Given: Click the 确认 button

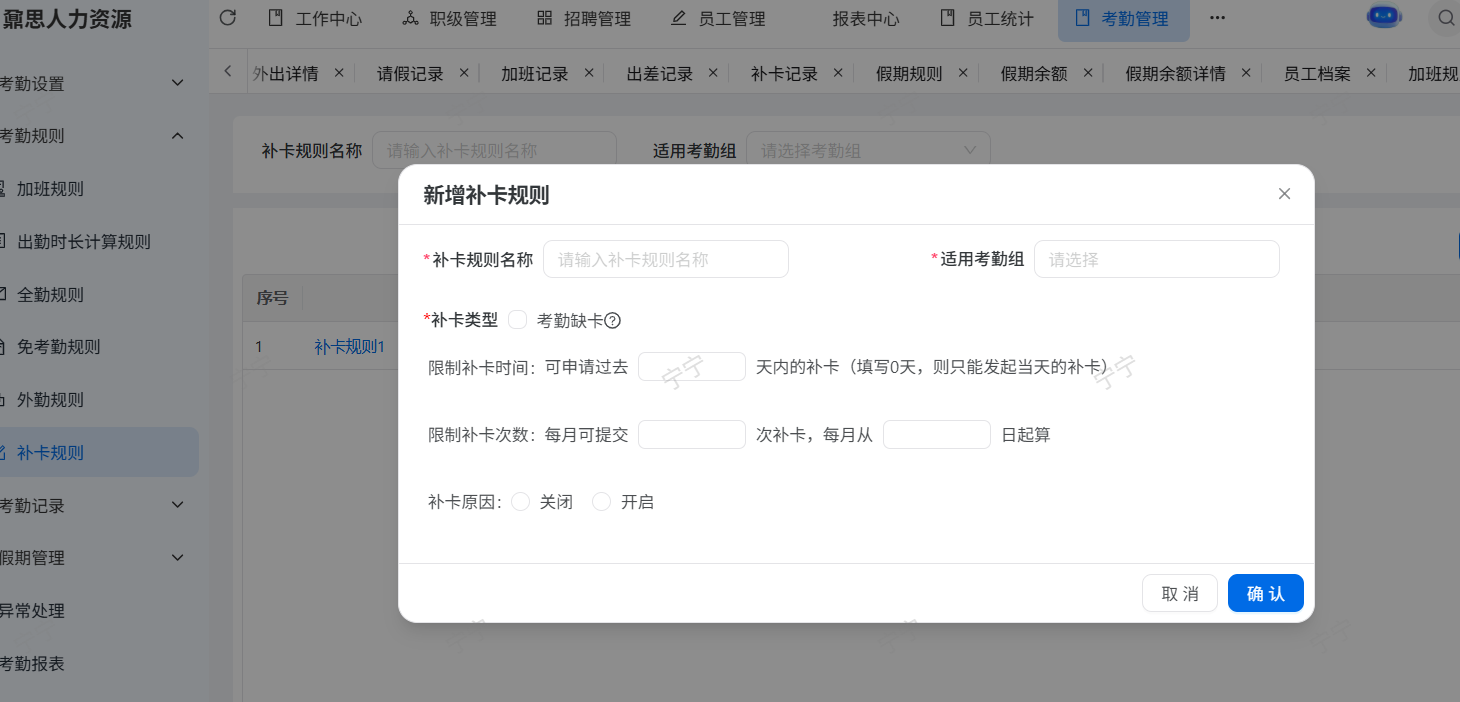Looking at the screenshot, I should pyautogui.click(x=1265, y=593).
